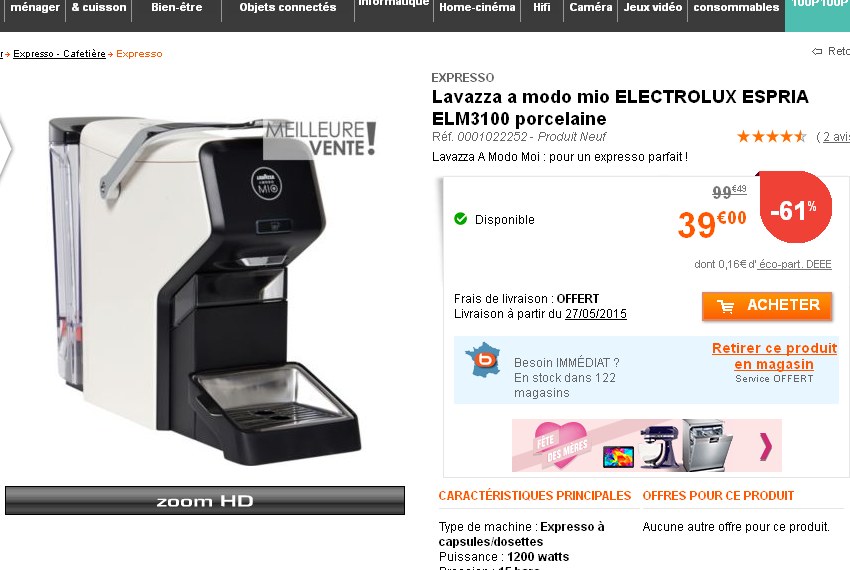Open the delivery date 27/05/2015 link

(596, 314)
